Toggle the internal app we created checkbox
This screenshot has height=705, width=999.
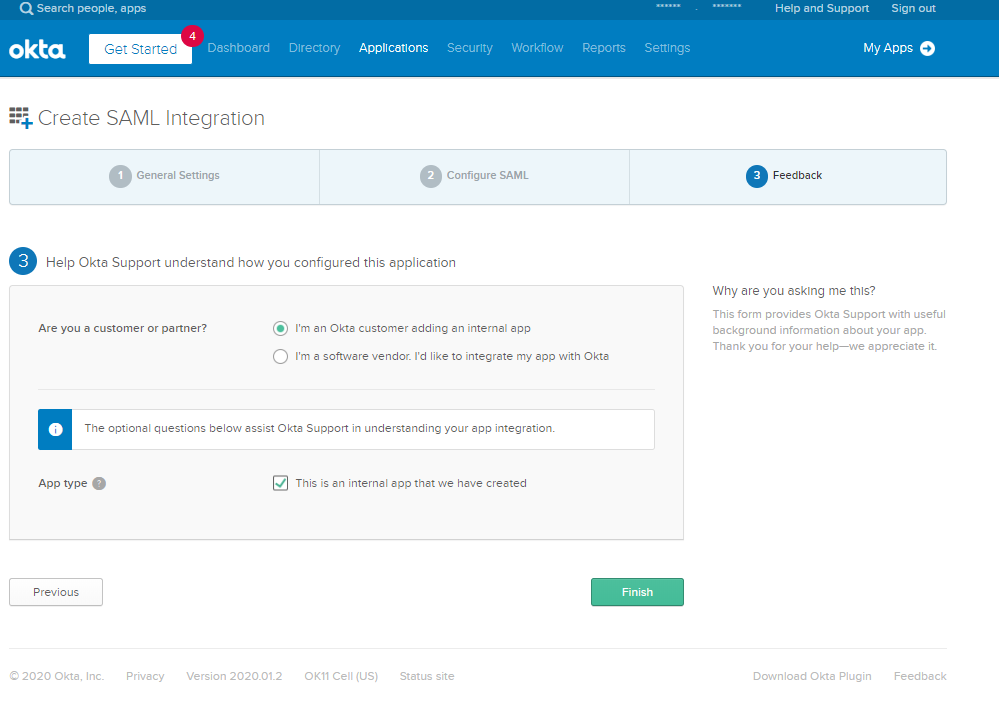coord(280,483)
